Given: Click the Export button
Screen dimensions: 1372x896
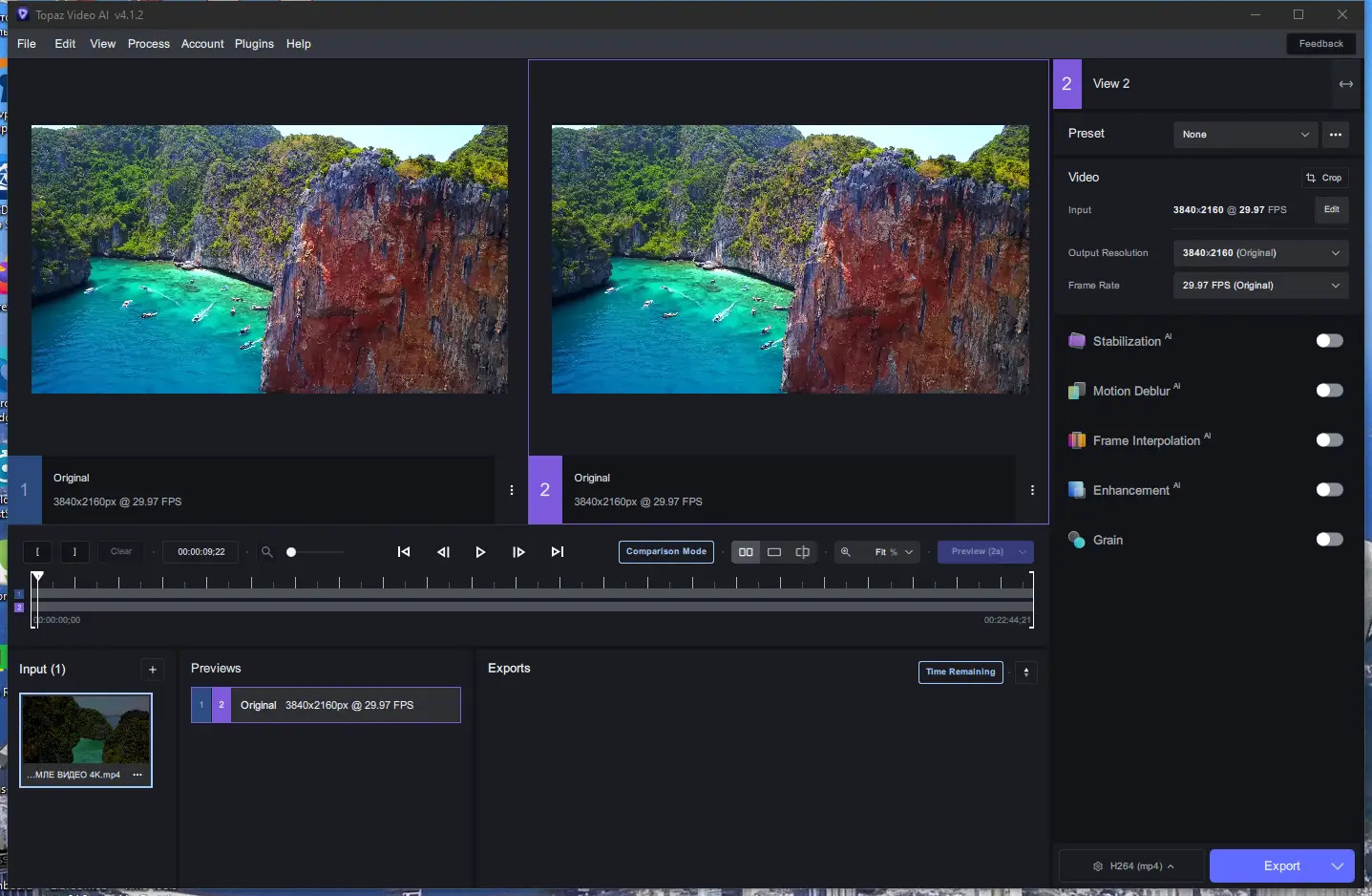Looking at the screenshot, I should [x=1281, y=865].
